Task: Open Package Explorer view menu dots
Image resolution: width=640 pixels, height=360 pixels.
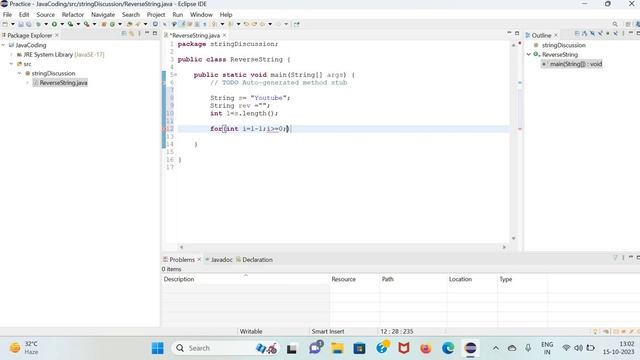Action: (x=139, y=33)
